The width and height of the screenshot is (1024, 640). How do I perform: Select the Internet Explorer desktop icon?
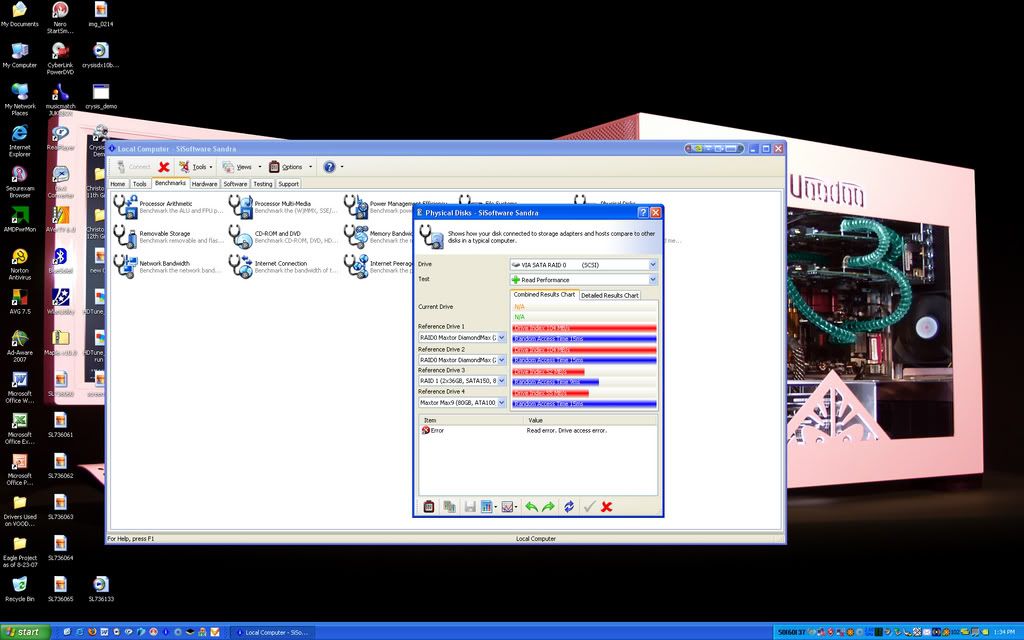20,141
